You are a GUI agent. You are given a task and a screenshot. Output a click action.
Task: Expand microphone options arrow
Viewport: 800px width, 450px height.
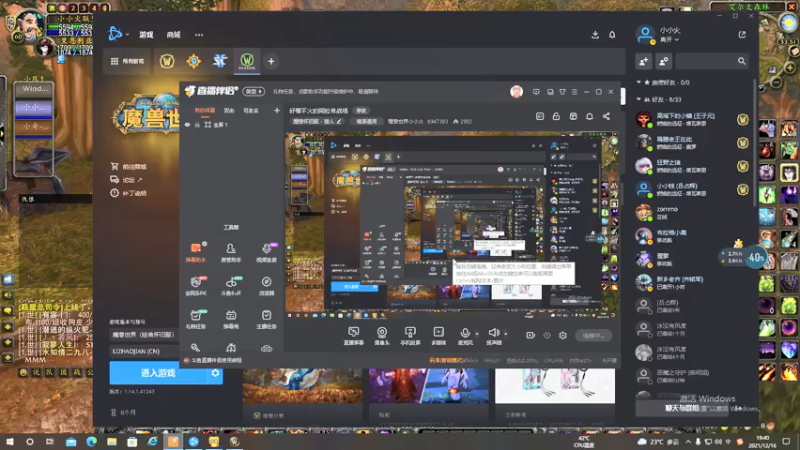click(477, 334)
